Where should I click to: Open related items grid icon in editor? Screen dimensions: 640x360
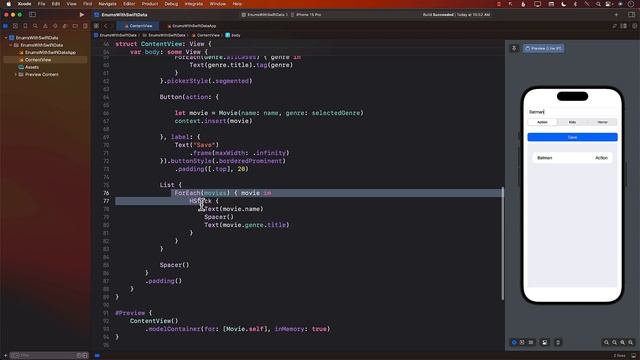tap(96, 26)
